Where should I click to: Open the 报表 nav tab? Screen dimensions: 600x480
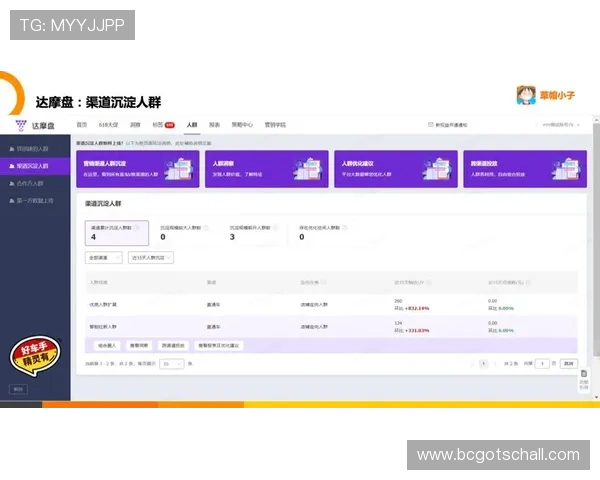tap(214, 125)
